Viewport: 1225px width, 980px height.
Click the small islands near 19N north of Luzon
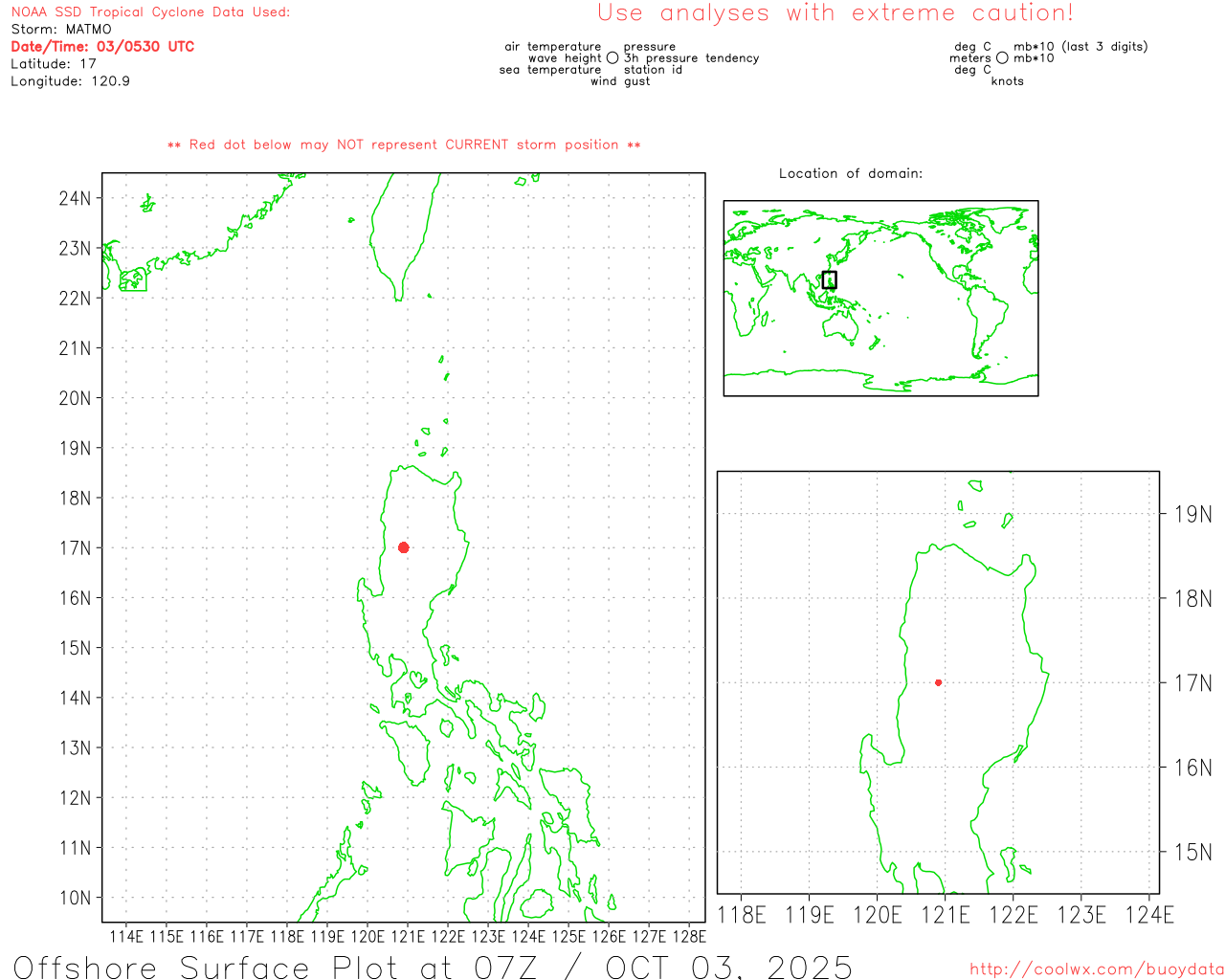pos(423,443)
